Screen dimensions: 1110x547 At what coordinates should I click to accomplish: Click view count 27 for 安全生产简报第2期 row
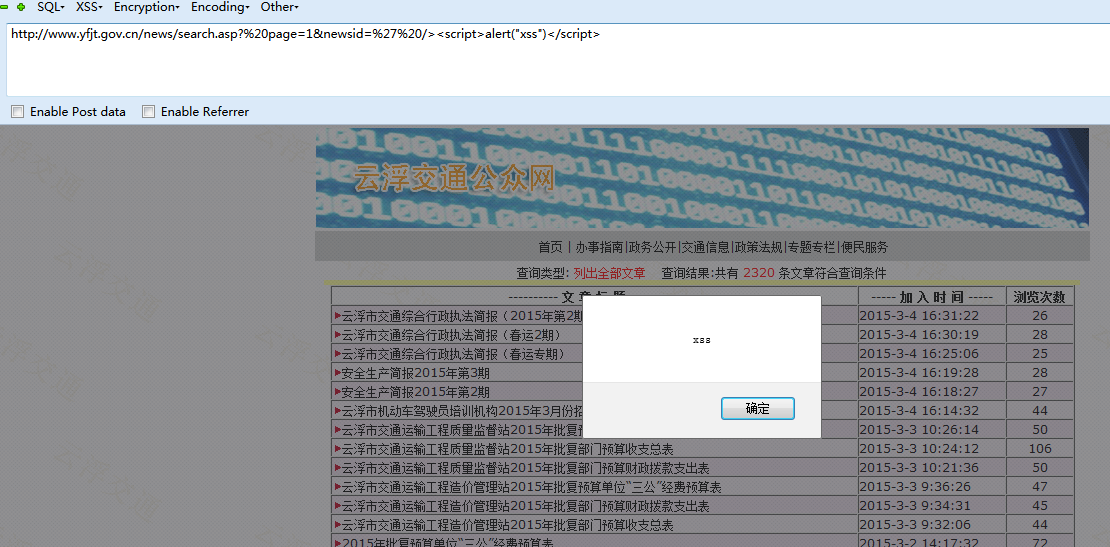coord(1040,392)
